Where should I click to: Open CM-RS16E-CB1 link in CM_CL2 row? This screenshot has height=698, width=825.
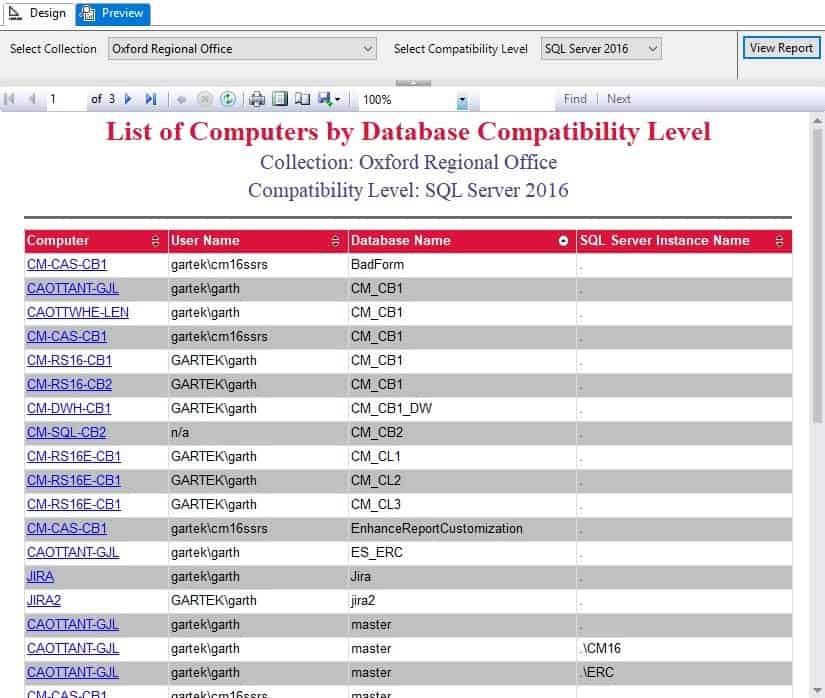74,481
